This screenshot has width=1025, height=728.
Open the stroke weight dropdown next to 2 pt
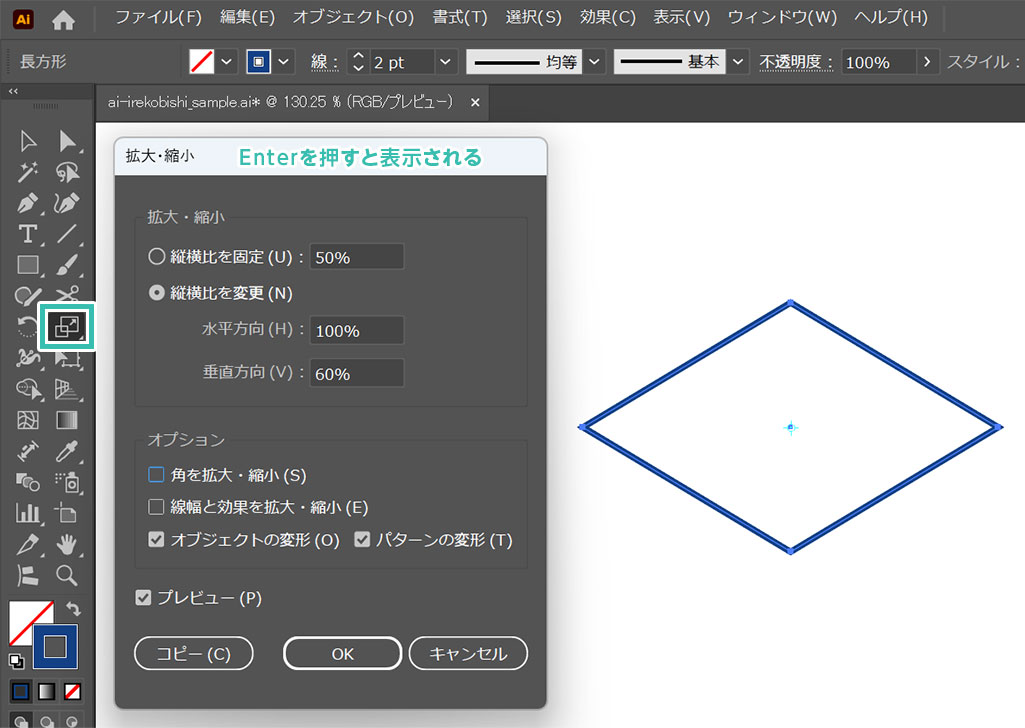tap(445, 62)
